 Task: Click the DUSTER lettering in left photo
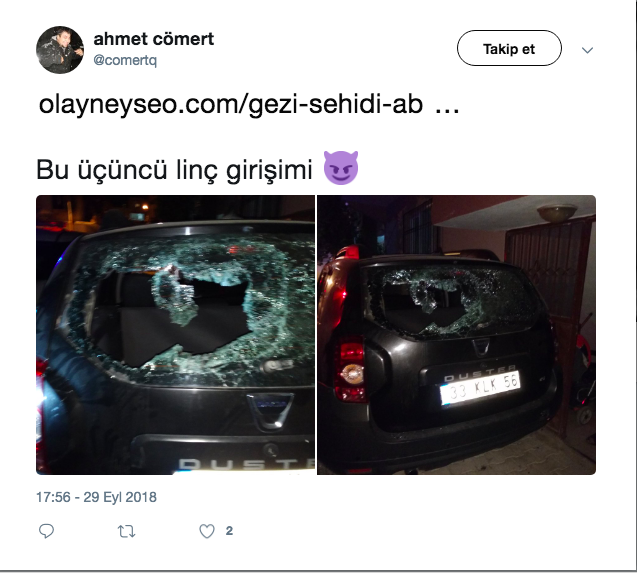pos(246,464)
